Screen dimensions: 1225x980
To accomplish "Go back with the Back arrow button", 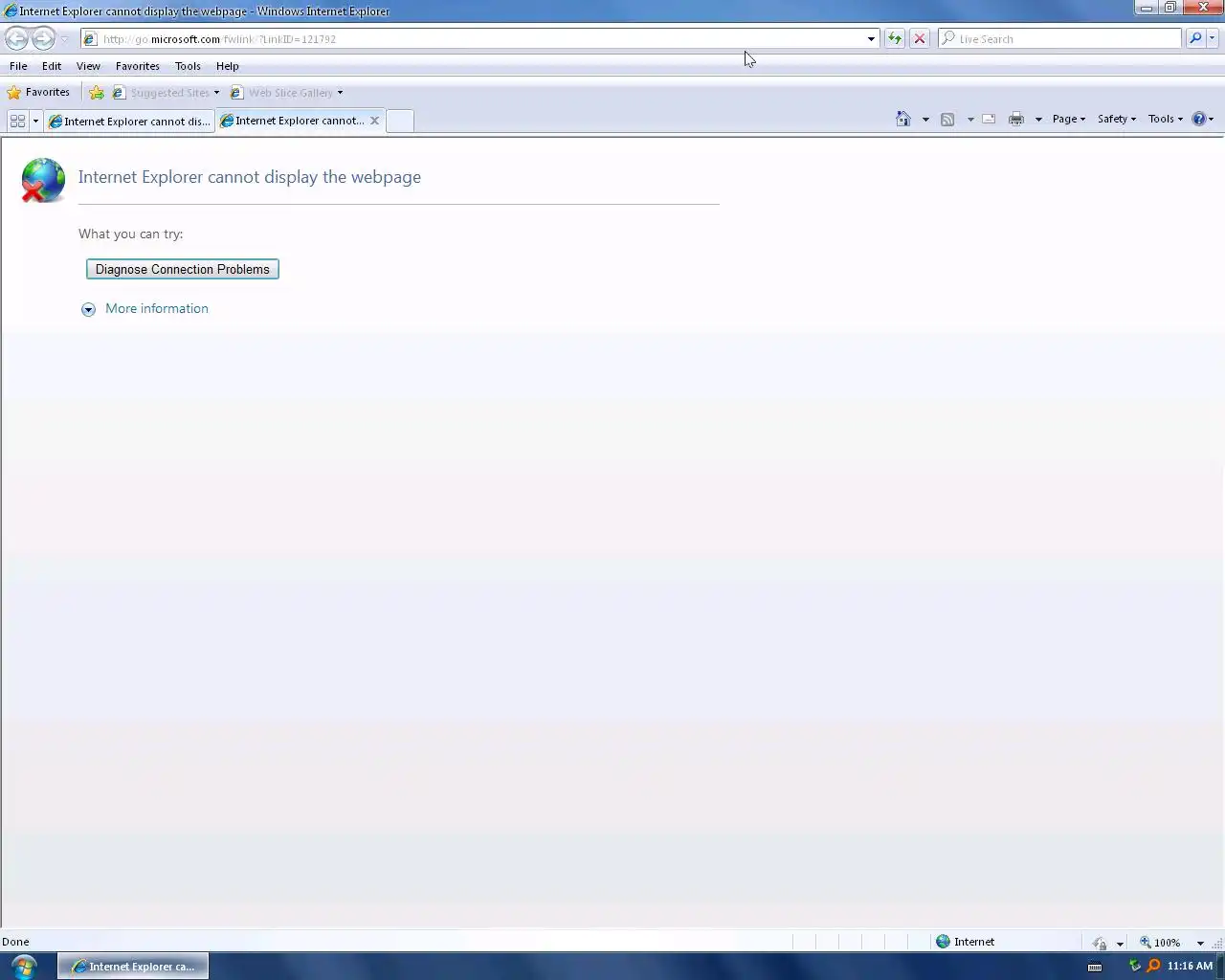I will pos(16,38).
